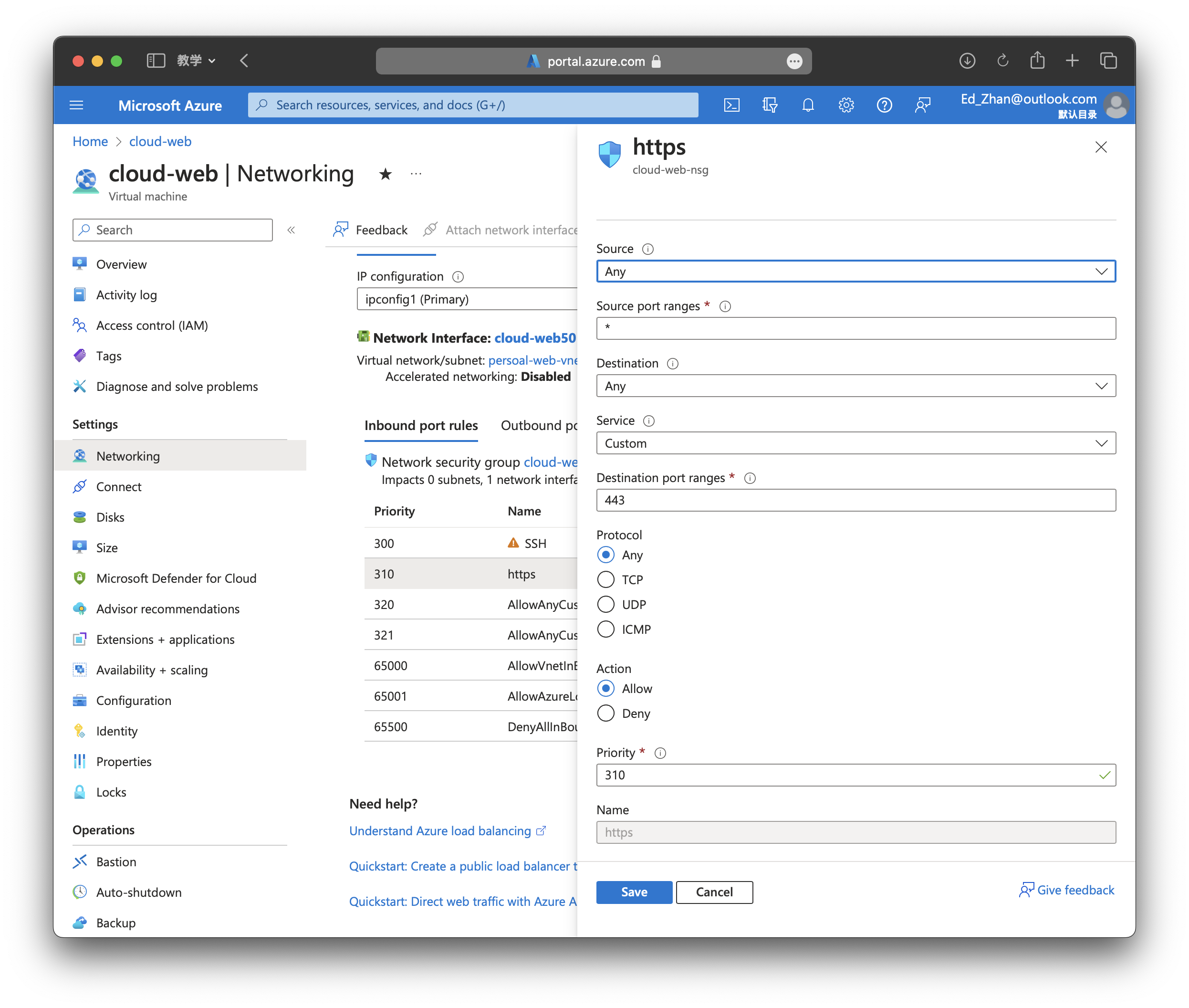The width and height of the screenshot is (1189, 1008).
Task: Click Cancel on the rule pane
Action: coord(714,892)
